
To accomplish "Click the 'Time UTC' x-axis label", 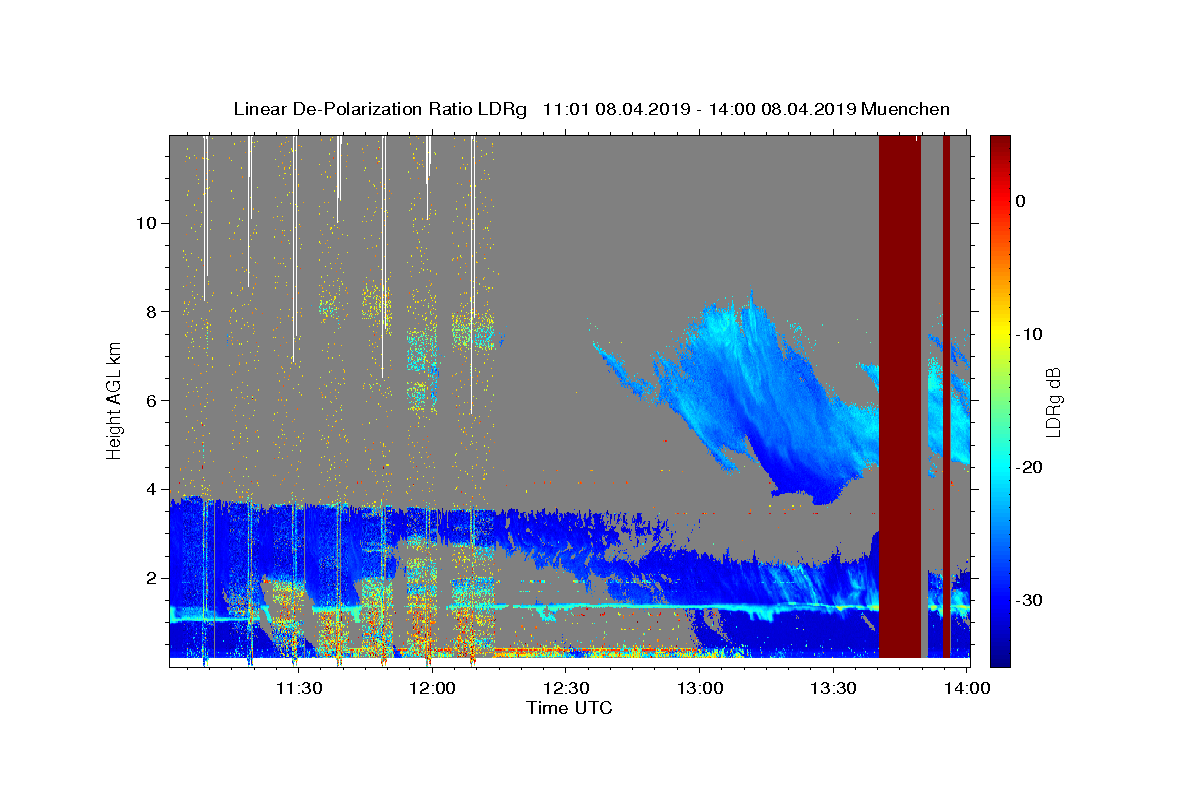I will tap(569, 708).
